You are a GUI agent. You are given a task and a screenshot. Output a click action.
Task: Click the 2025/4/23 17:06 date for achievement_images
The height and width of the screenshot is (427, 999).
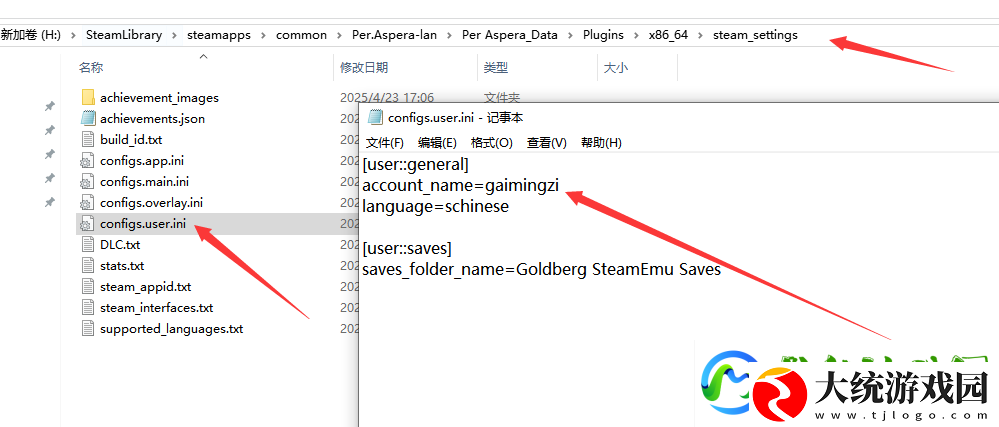(x=387, y=98)
